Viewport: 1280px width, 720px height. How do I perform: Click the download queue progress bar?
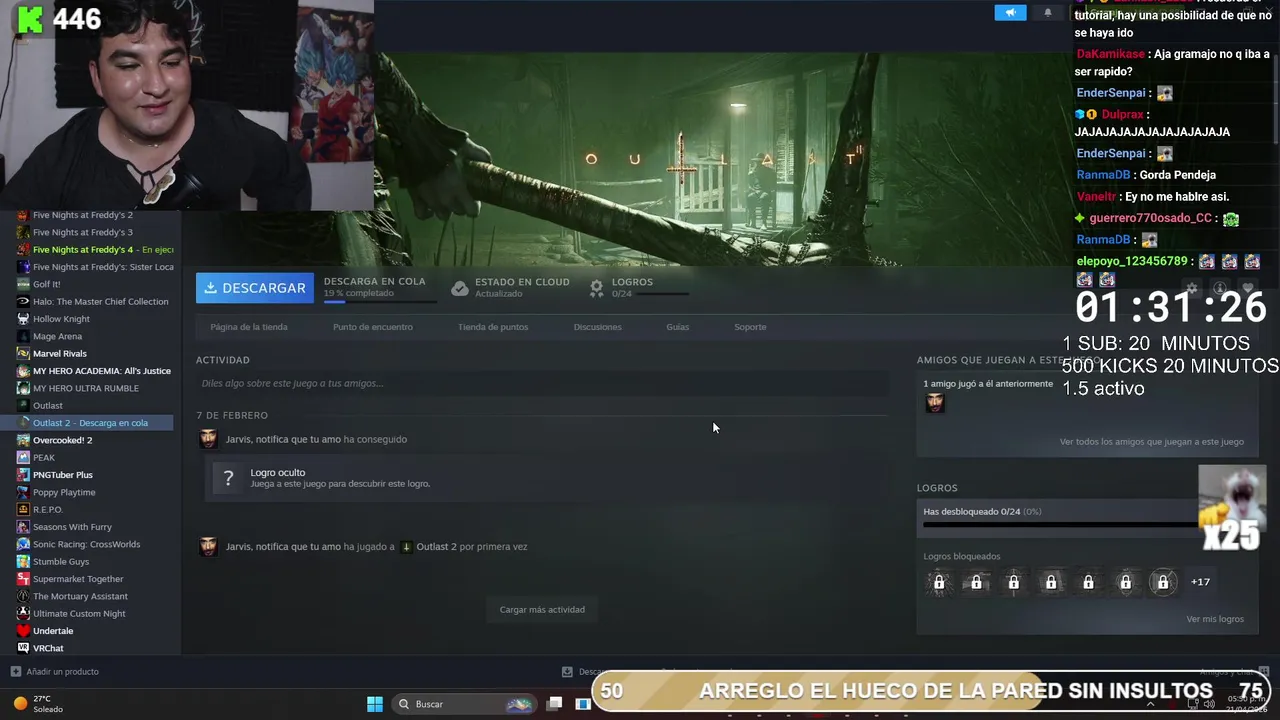(380, 301)
